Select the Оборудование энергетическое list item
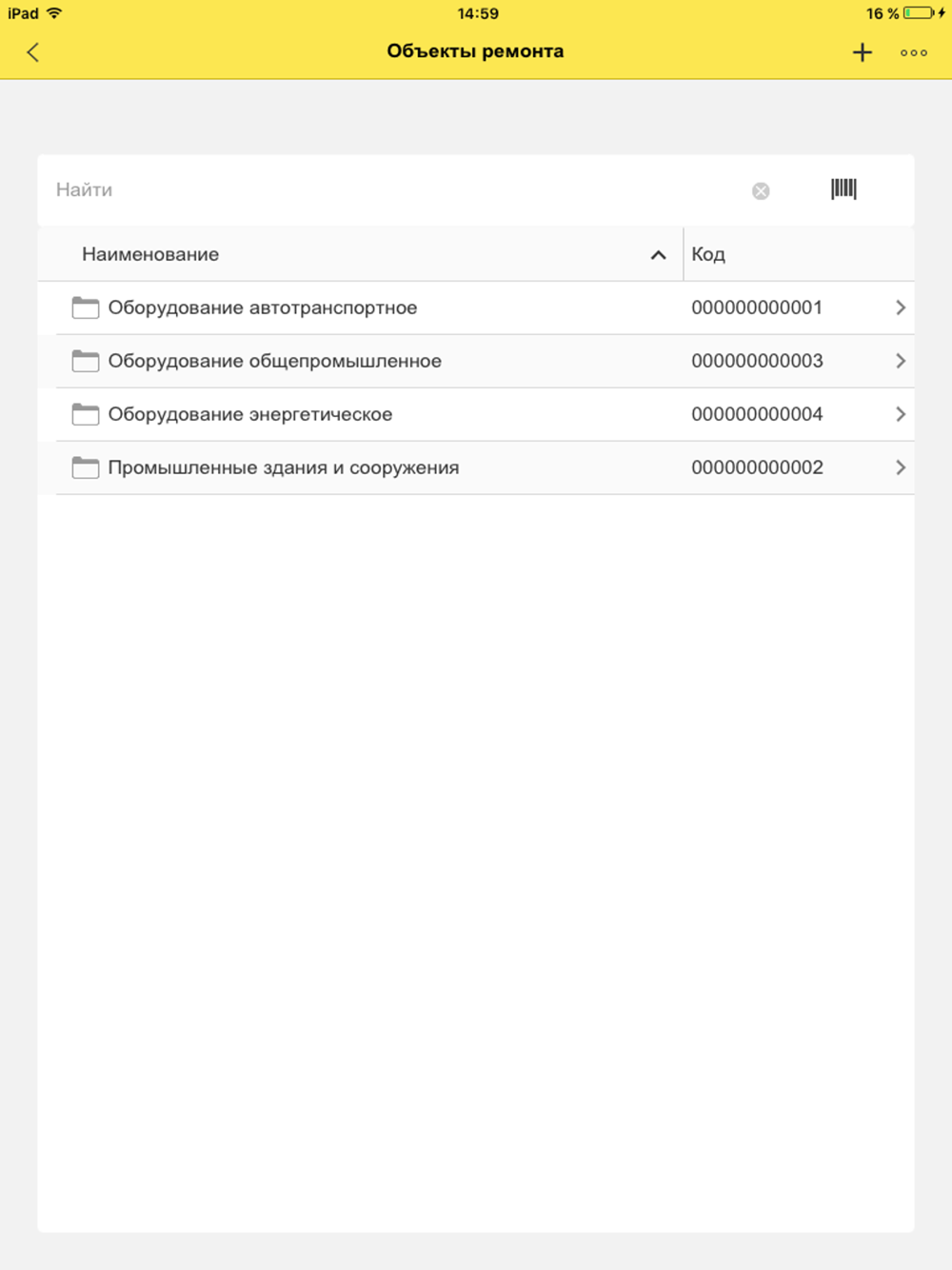The height and width of the screenshot is (1270, 952). [x=250, y=414]
